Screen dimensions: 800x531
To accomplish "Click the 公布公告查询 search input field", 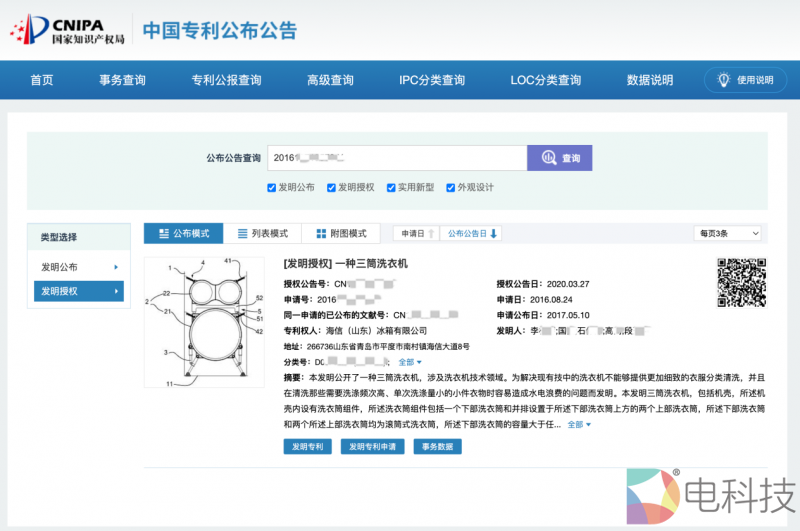I will [396, 158].
